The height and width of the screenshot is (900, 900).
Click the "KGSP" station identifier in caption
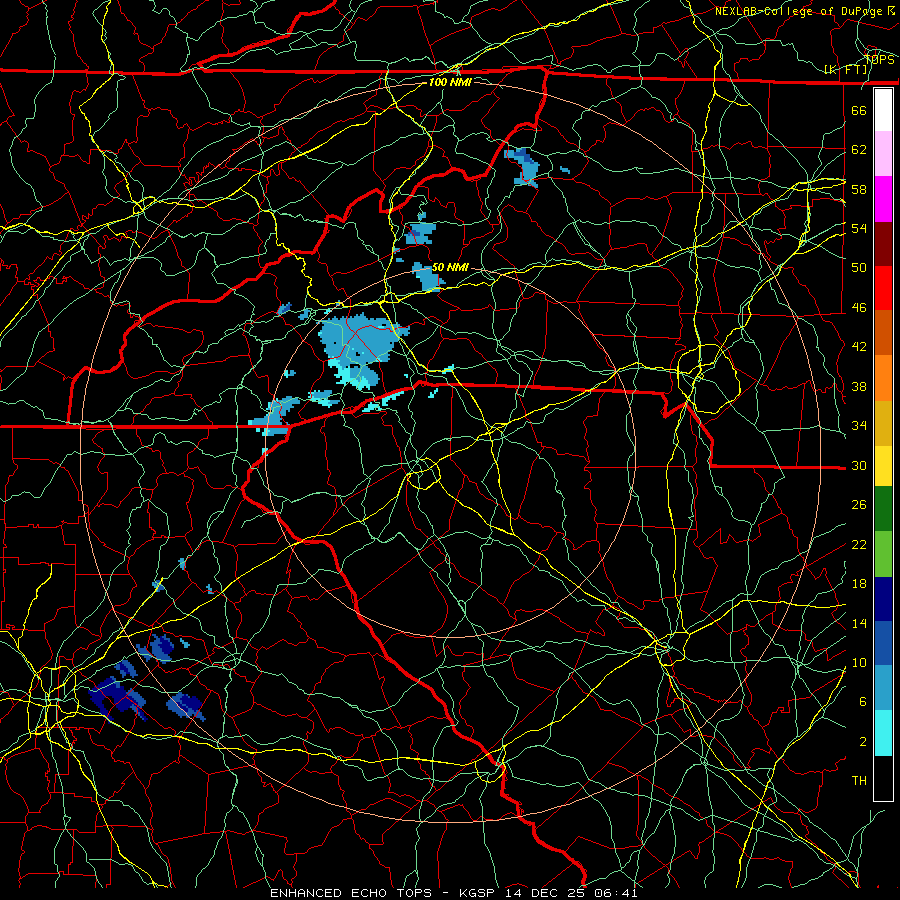(x=479, y=893)
